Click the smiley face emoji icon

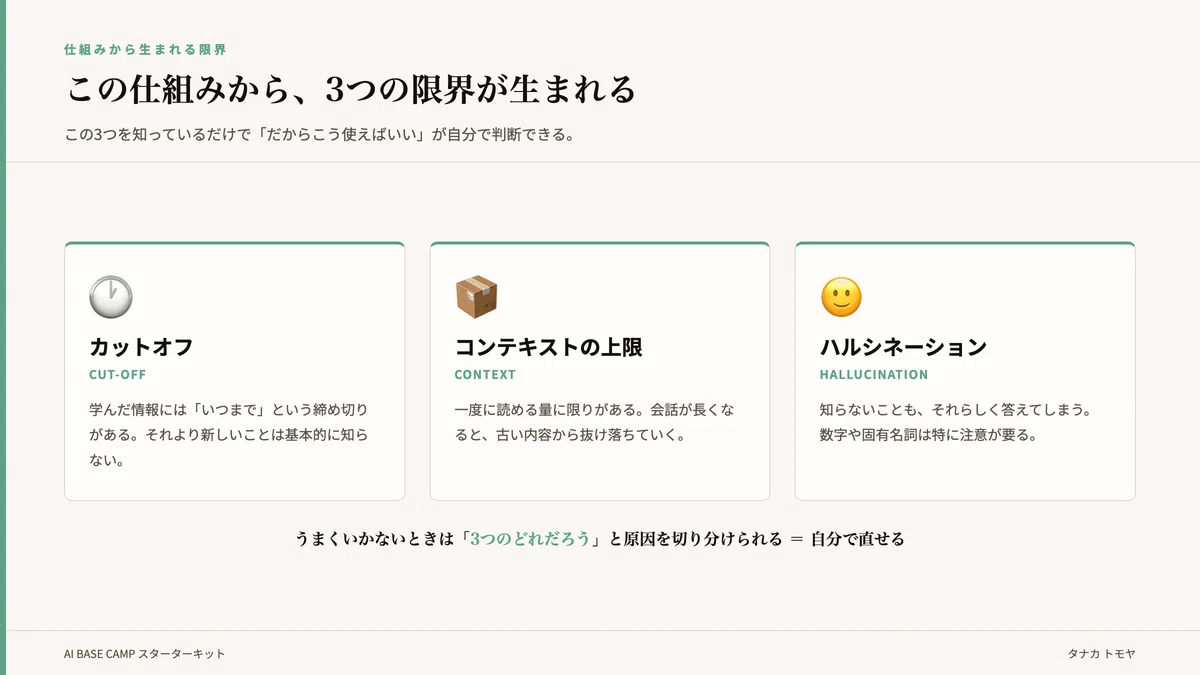point(841,297)
